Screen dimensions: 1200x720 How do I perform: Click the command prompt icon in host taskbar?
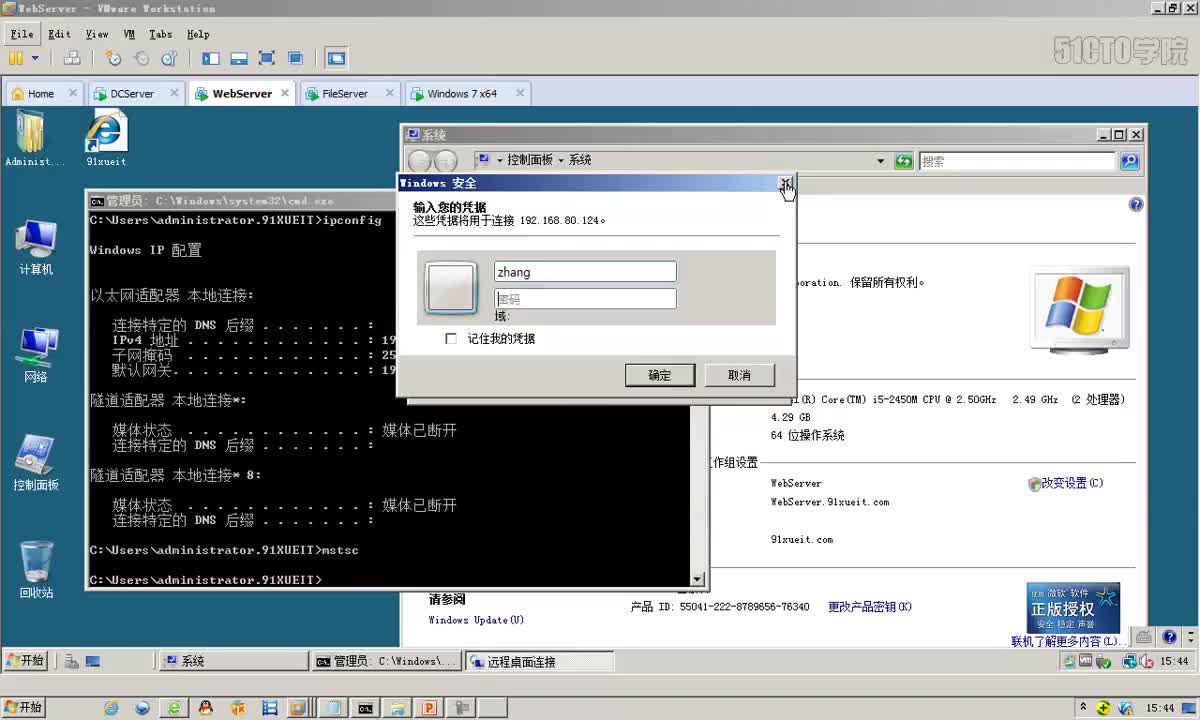[x=366, y=708]
